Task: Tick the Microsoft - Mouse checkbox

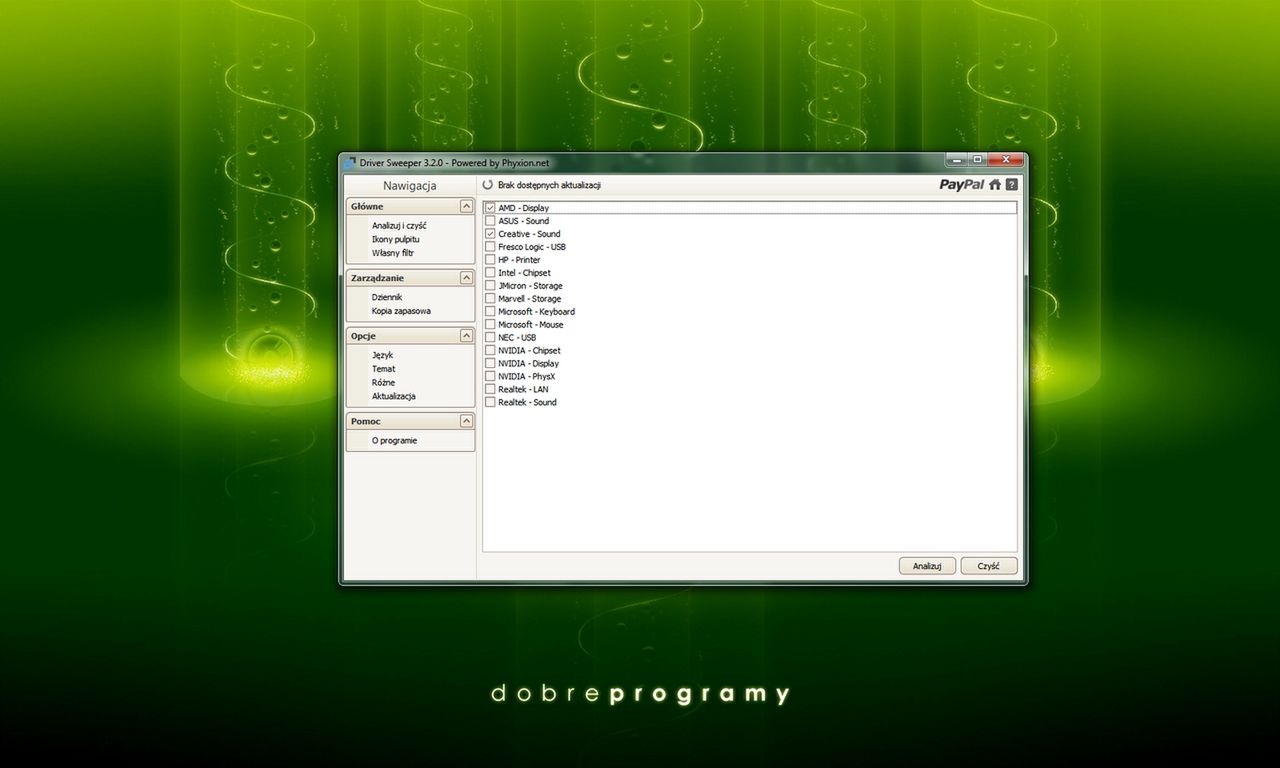Action: coord(490,325)
